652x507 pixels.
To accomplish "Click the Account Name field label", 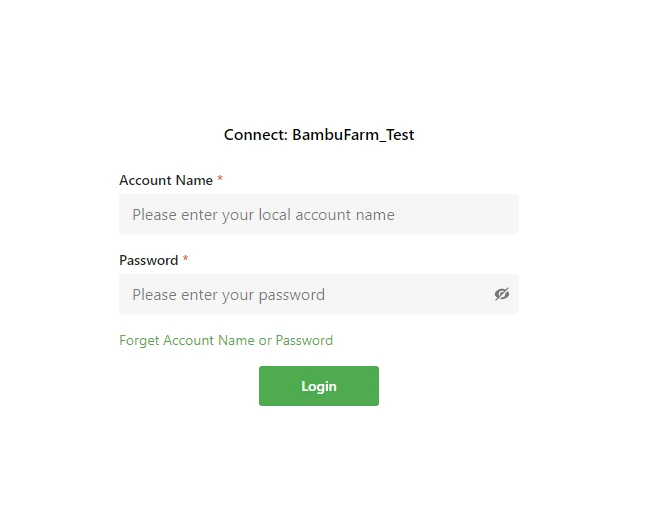I will pyautogui.click(x=166, y=180).
